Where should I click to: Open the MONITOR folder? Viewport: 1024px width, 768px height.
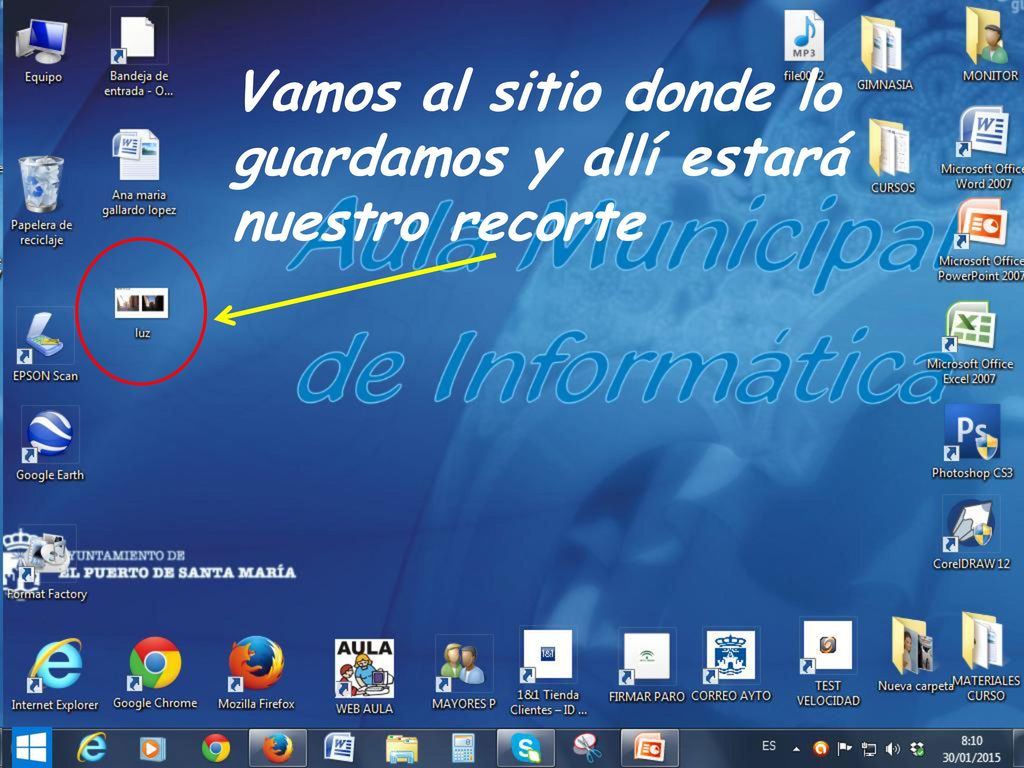coord(989,46)
